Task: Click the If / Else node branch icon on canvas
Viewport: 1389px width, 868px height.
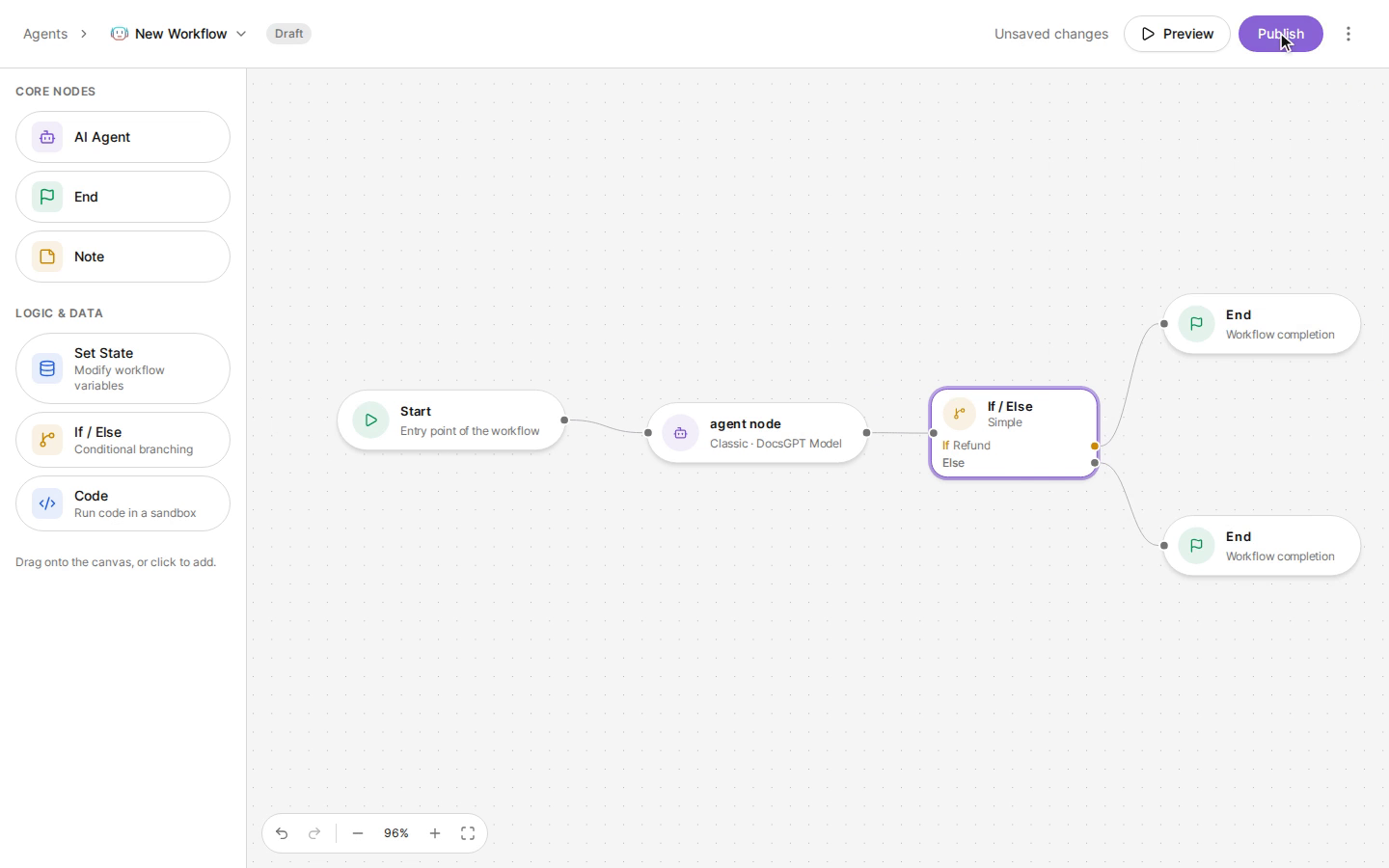Action: click(x=959, y=414)
